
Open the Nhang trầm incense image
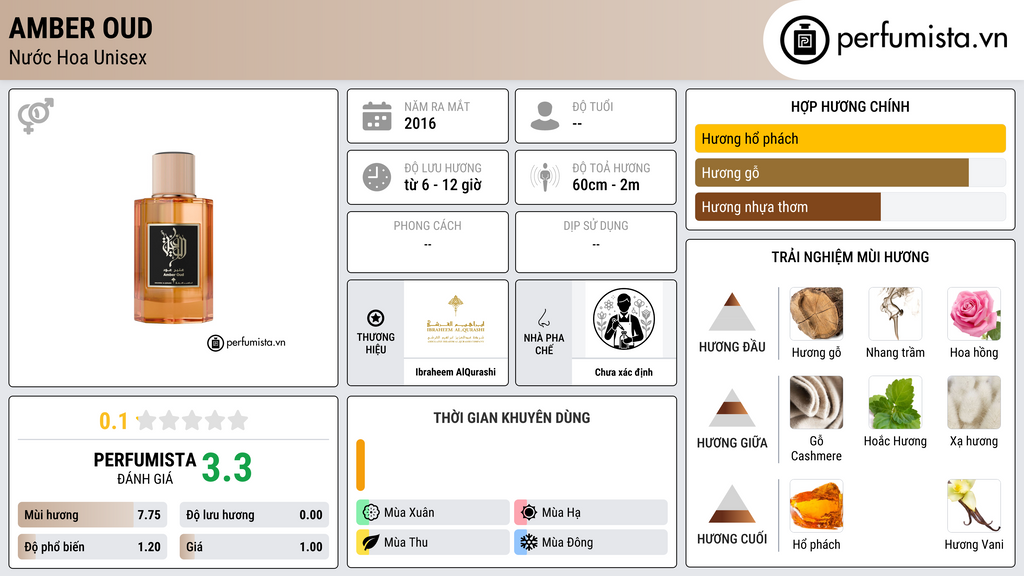pyautogui.click(x=895, y=313)
